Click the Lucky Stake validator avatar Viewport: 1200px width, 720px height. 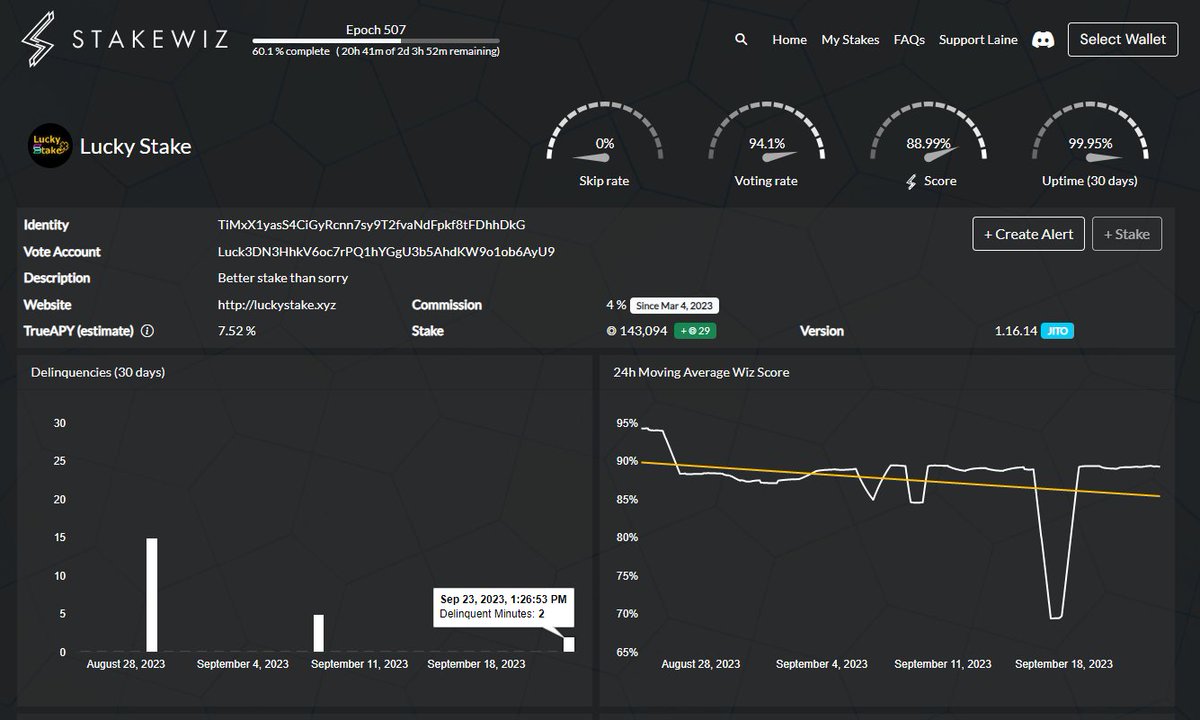click(50, 146)
